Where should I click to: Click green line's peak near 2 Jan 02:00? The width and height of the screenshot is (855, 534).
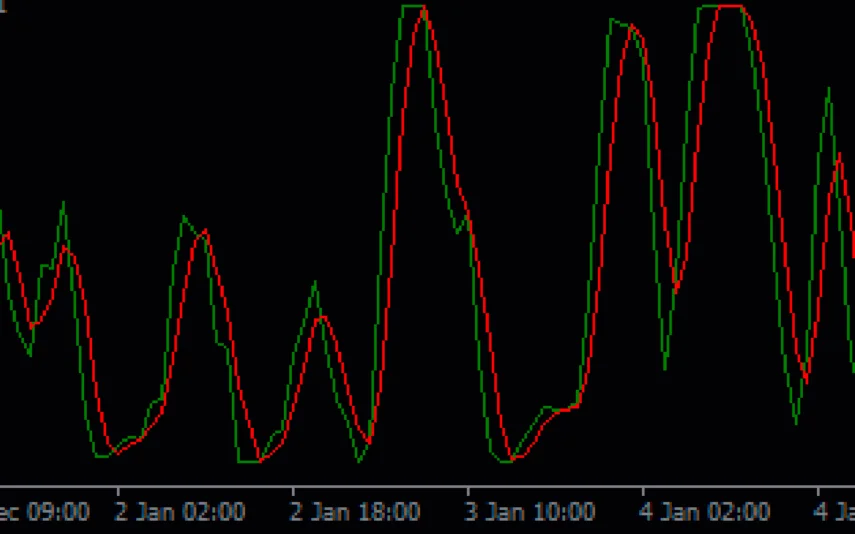pos(183,216)
